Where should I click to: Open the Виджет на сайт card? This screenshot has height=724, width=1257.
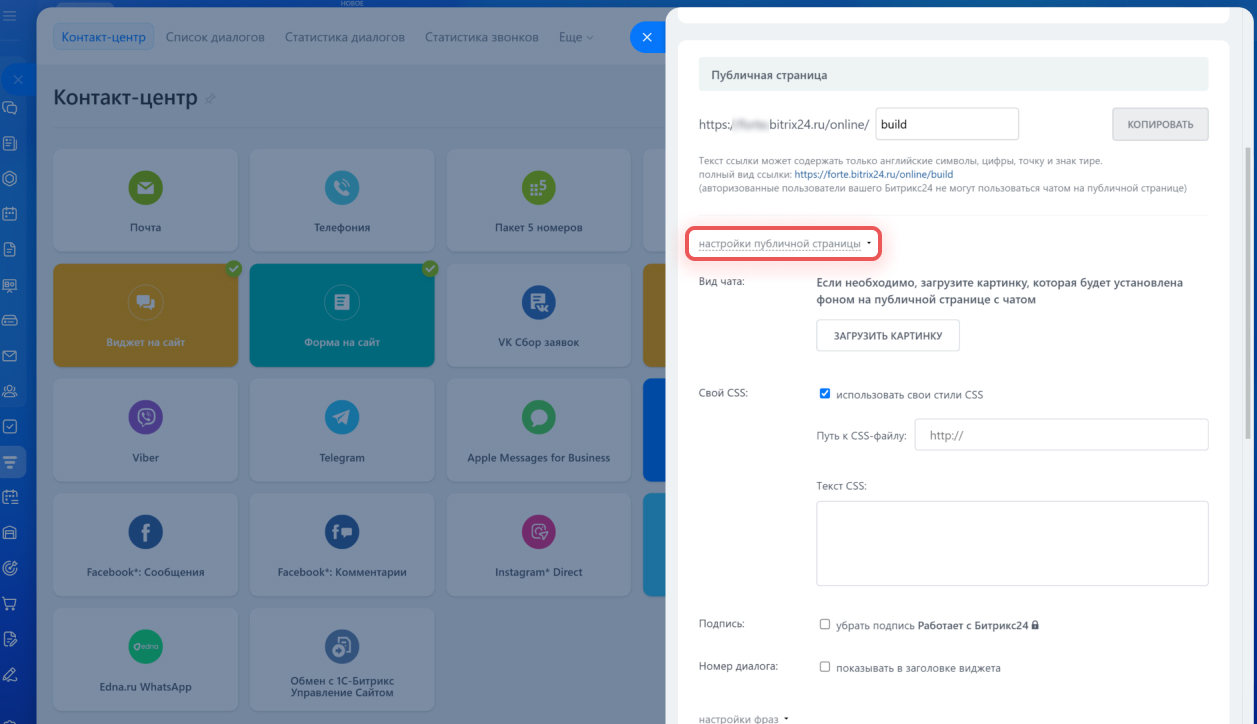pos(145,315)
